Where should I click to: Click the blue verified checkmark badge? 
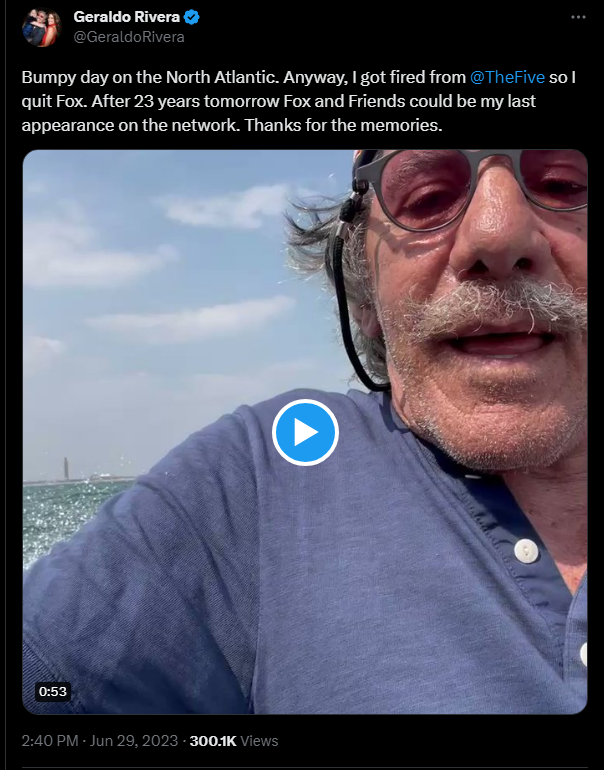point(191,17)
